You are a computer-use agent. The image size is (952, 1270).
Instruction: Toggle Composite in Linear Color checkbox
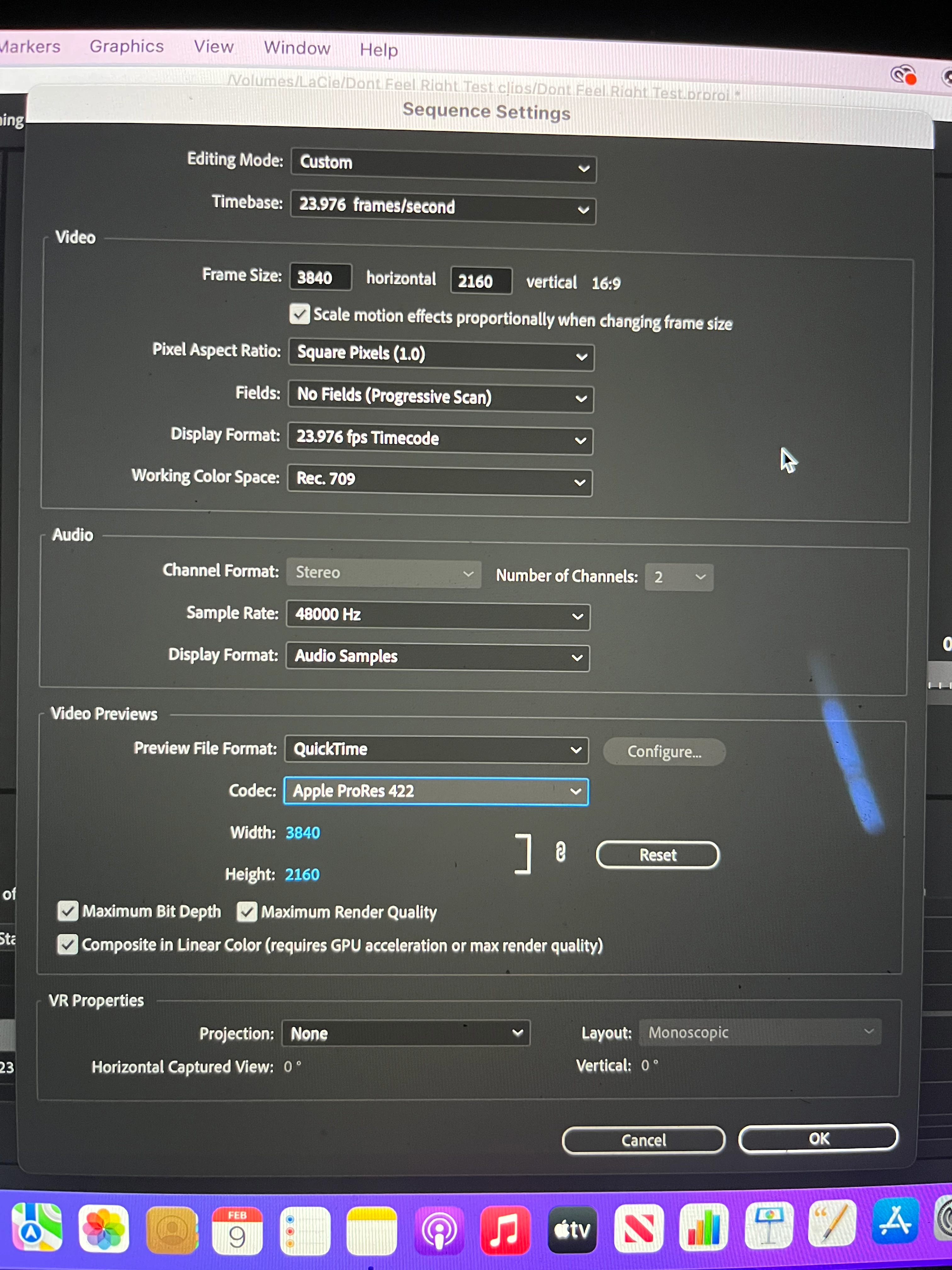(x=68, y=944)
